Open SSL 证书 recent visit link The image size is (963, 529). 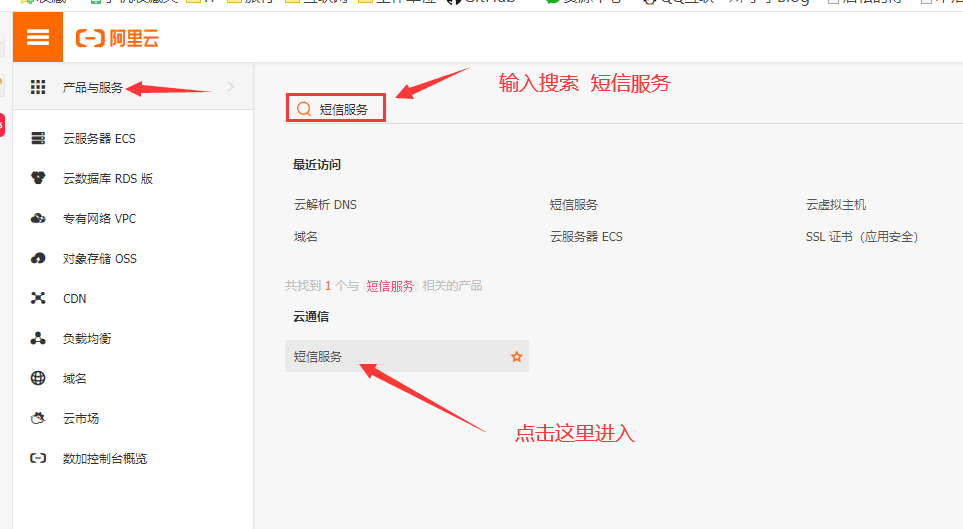[x=861, y=237]
